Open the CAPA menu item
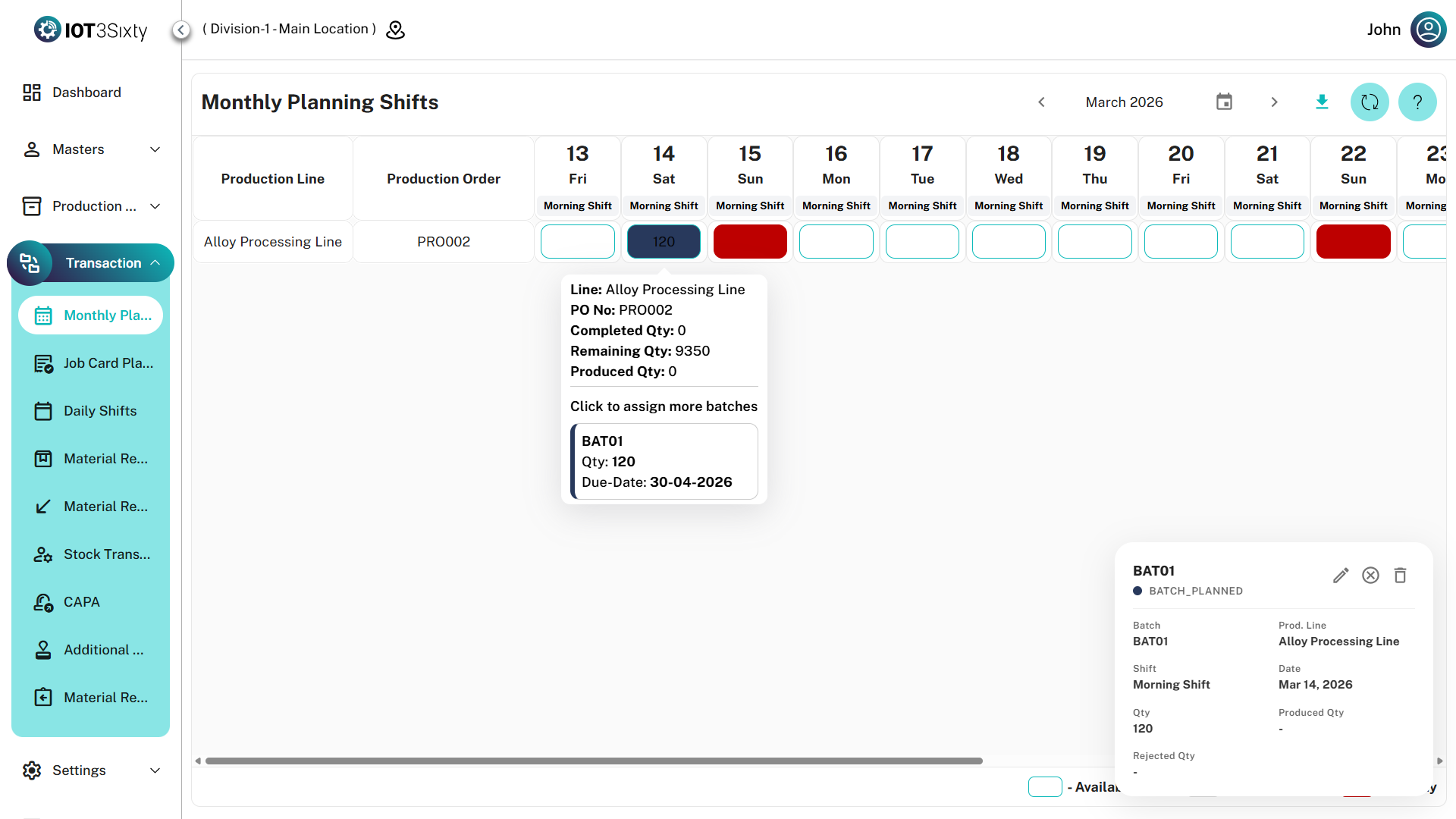 [81, 602]
